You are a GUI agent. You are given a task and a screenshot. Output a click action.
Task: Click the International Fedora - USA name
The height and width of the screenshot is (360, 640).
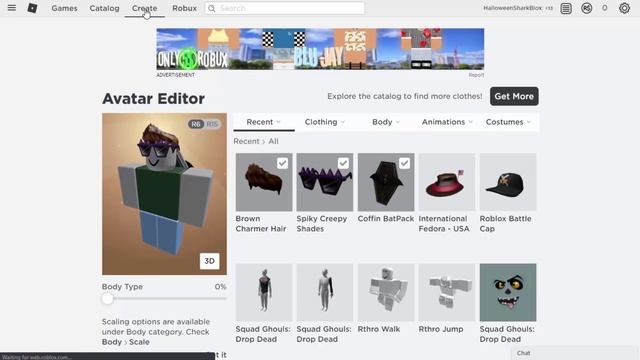coord(444,224)
